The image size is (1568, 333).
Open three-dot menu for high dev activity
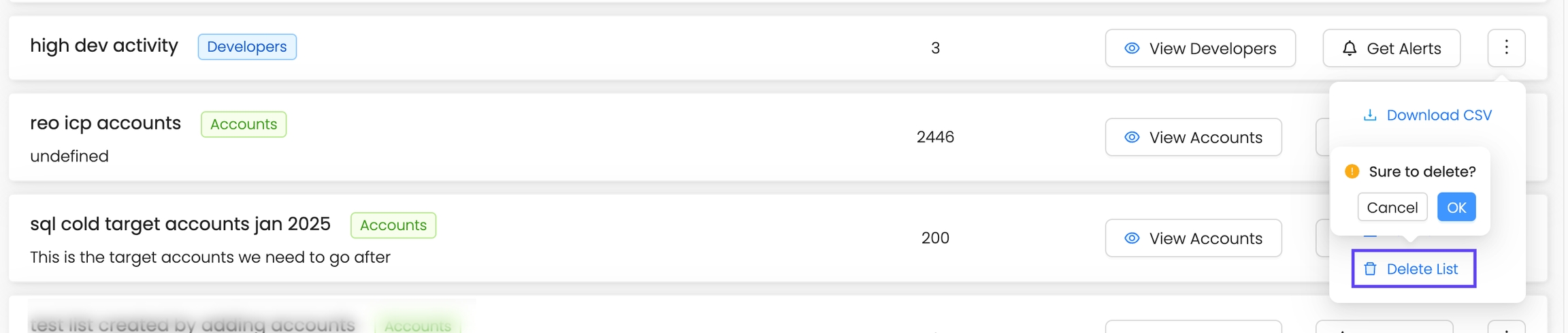pos(1506,48)
